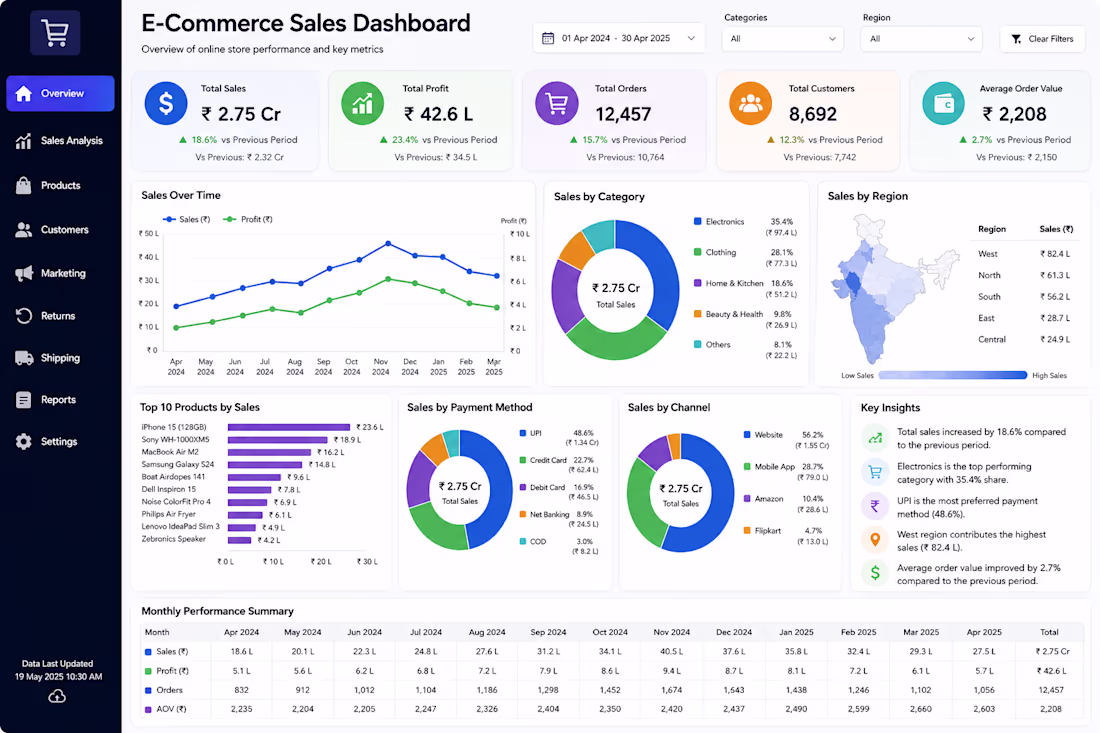Toggle the Sales (₹) legend series
1100x733 pixels.
point(187,220)
